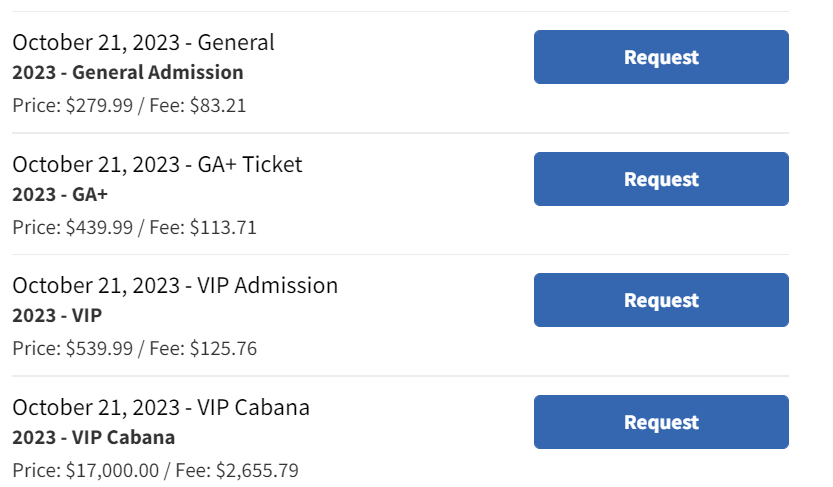Select the $2,655.79 fee amount
Screen dimensions: 833x487
(256, 470)
